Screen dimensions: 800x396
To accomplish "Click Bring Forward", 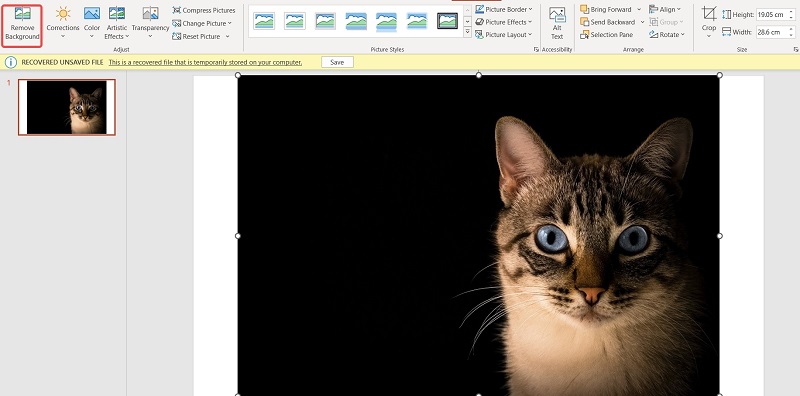I will point(606,9).
